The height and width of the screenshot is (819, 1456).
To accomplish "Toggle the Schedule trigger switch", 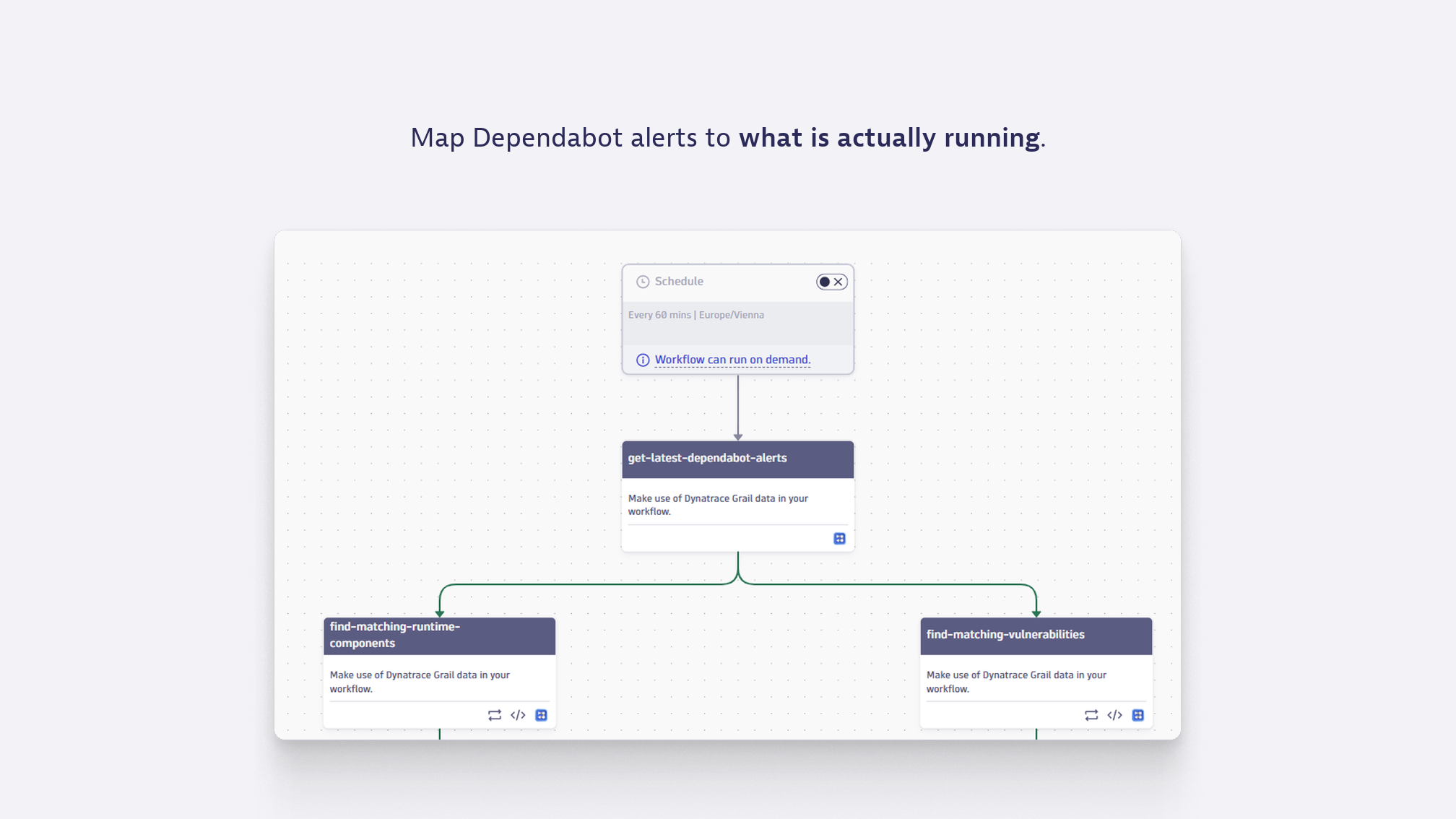I will pos(831,282).
